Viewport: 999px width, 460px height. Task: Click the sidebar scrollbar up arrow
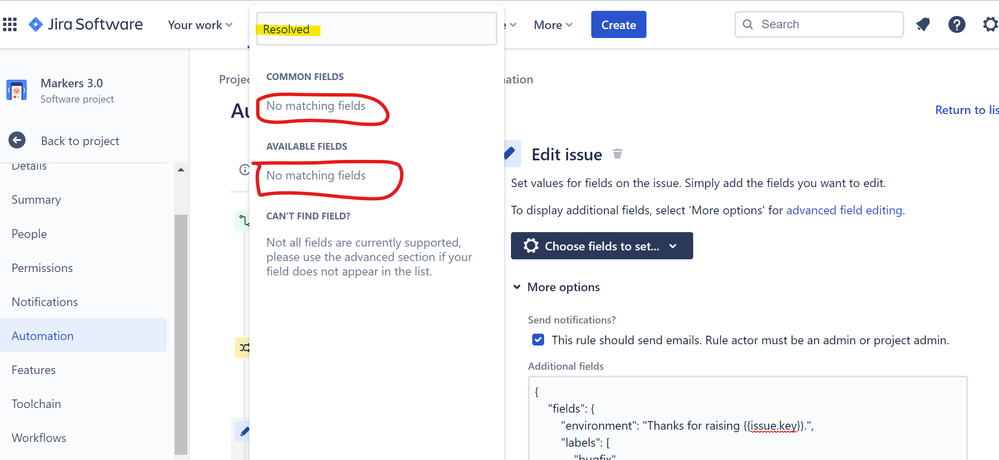click(180, 169)
